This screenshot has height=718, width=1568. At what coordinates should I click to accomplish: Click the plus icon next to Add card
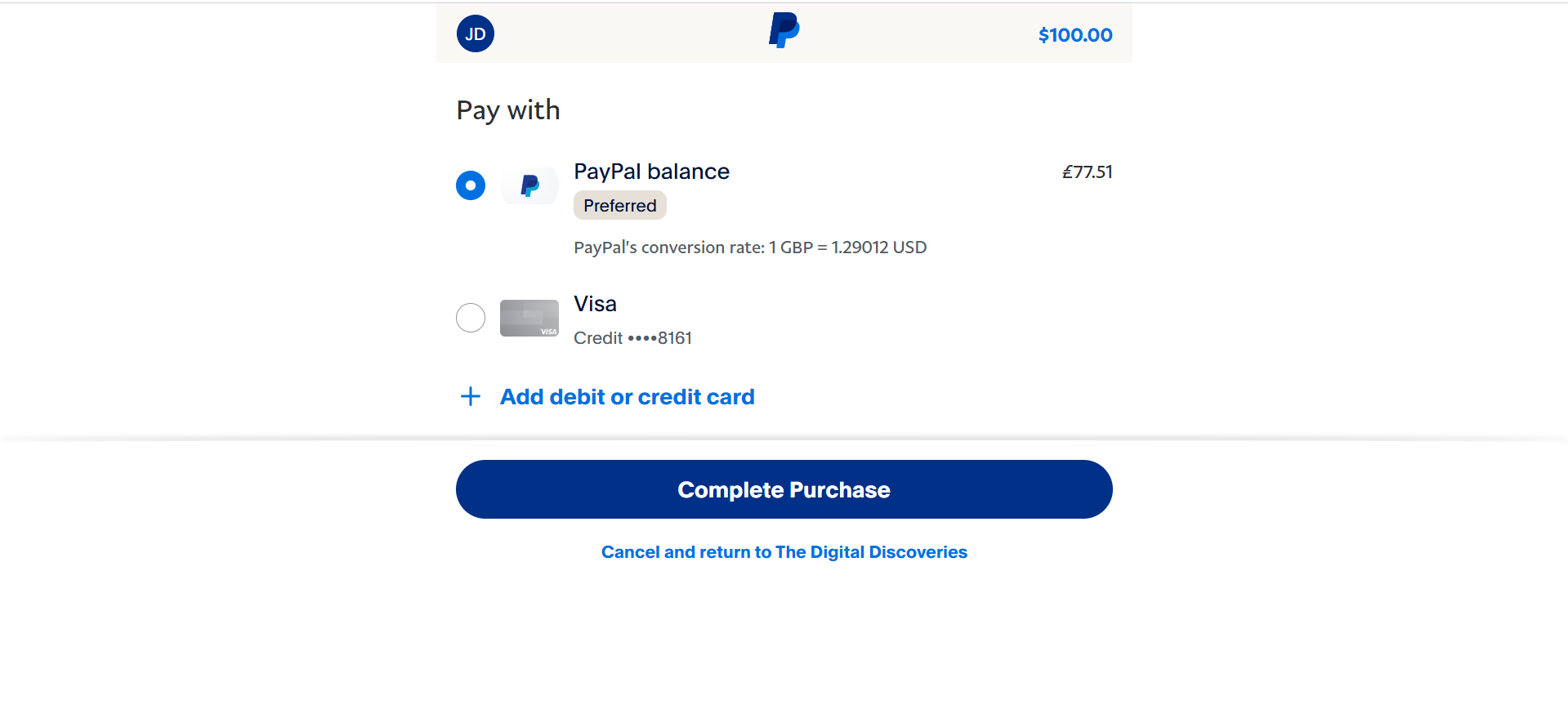(470, 396)
